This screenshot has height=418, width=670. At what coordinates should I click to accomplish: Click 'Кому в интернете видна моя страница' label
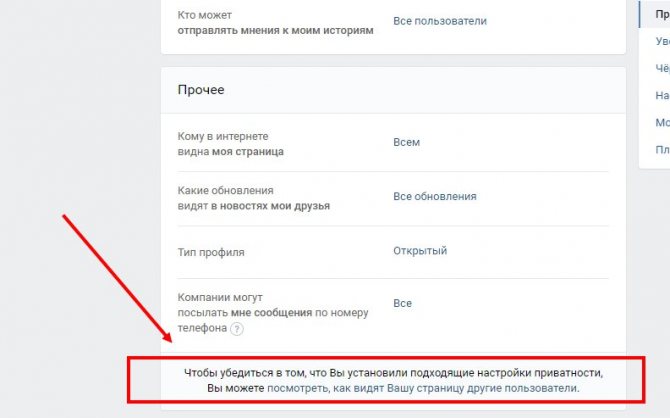pyautogui.click(x=230, y=143)
